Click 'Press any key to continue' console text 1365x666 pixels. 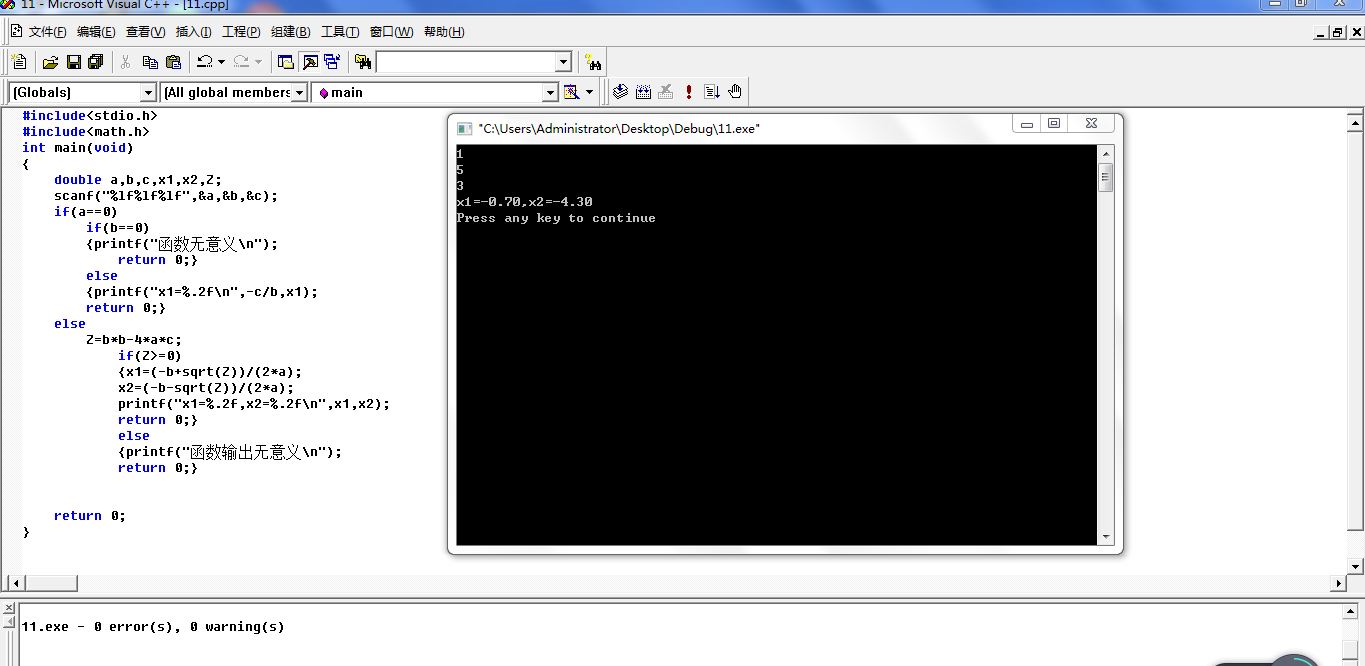pyautogui.click(x=556, y=218)
